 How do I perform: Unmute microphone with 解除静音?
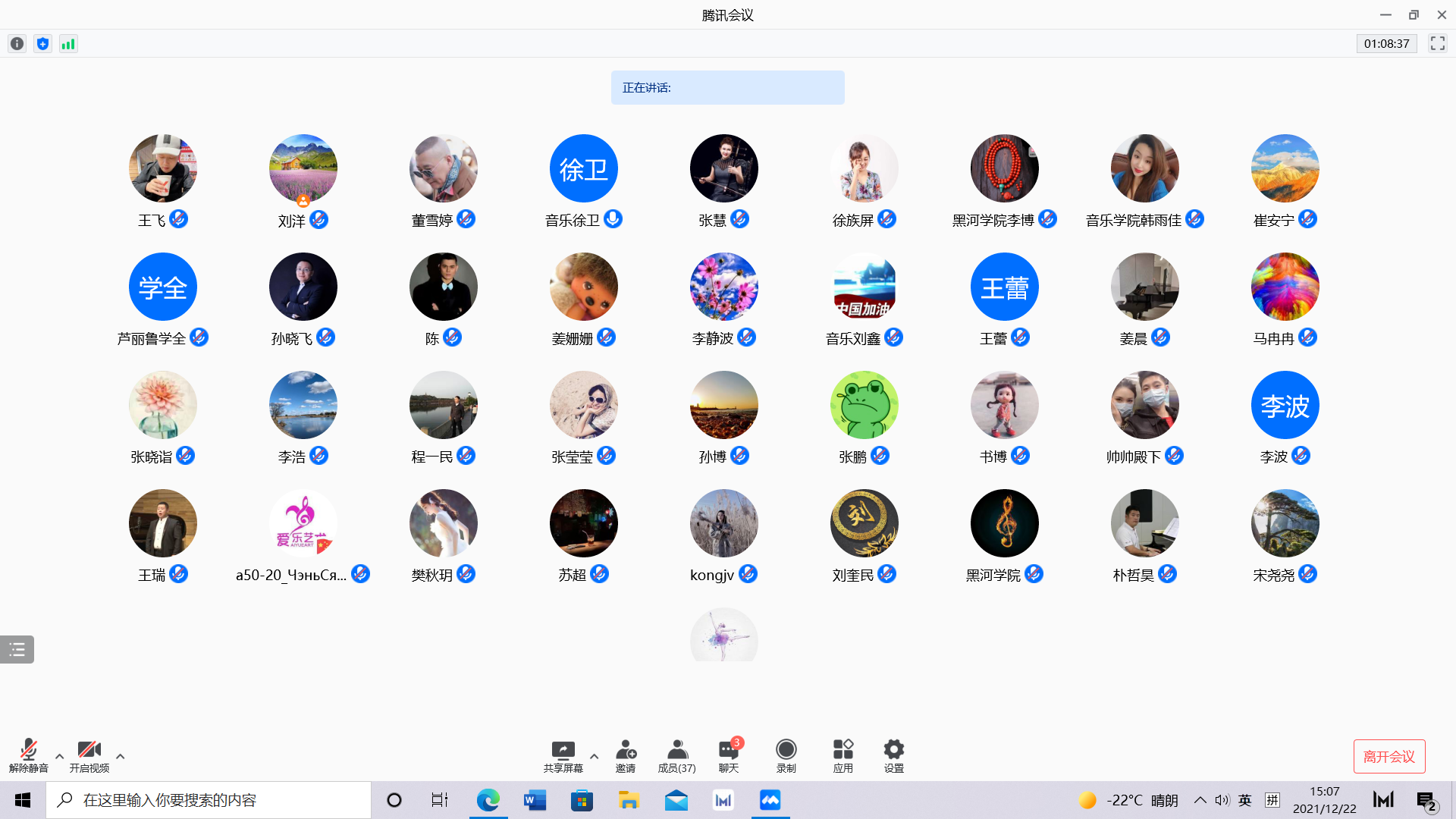29,756
